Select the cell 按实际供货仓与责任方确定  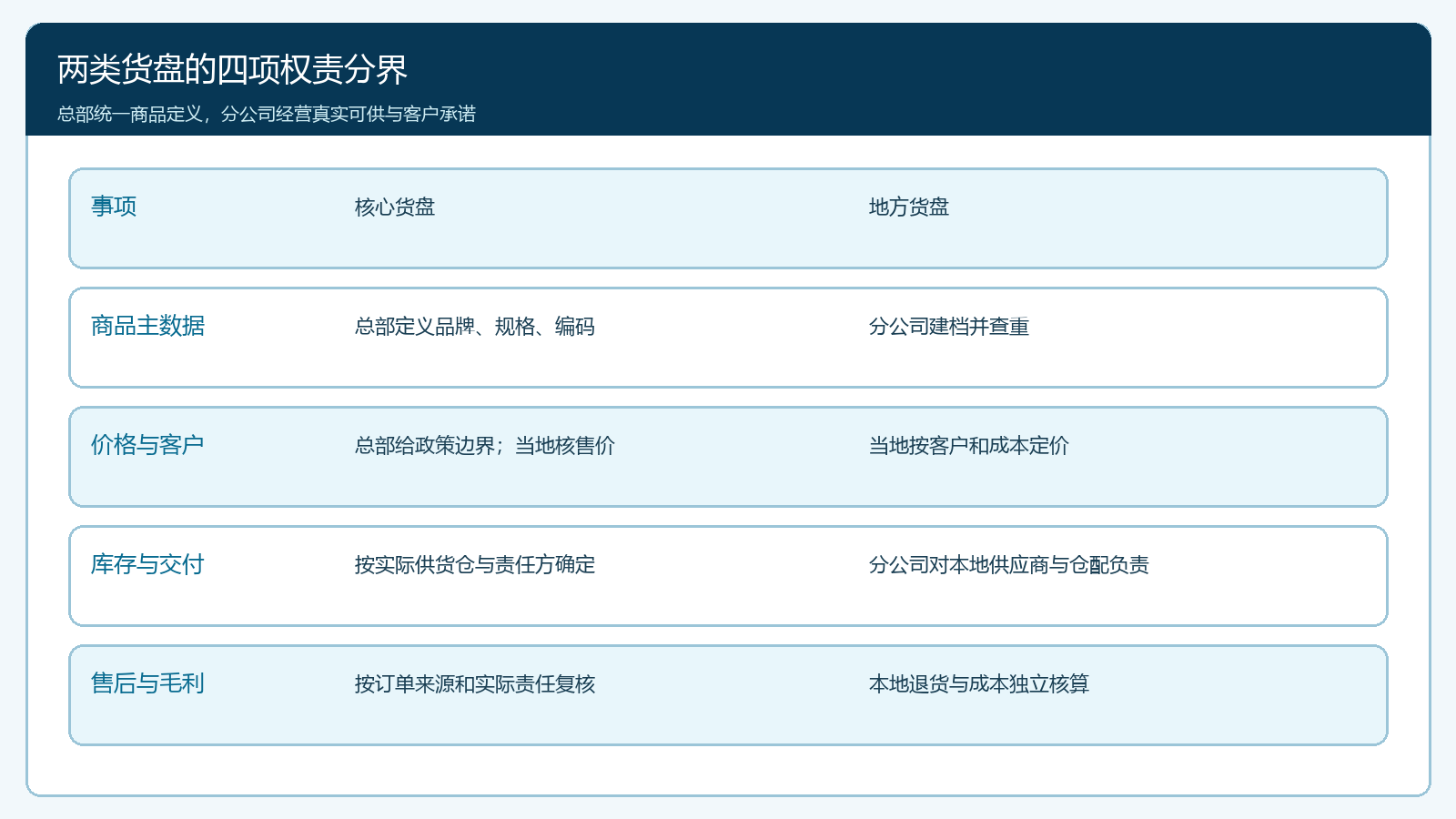click(475, 565)
